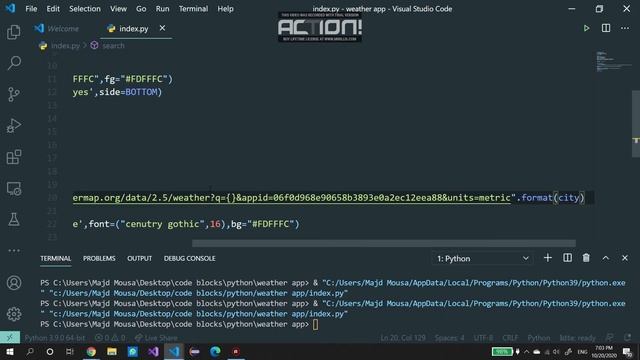Change end of line sequence CRLF
Screen dimensions: 640x360
pyautogui.click(x=510, y=338)
